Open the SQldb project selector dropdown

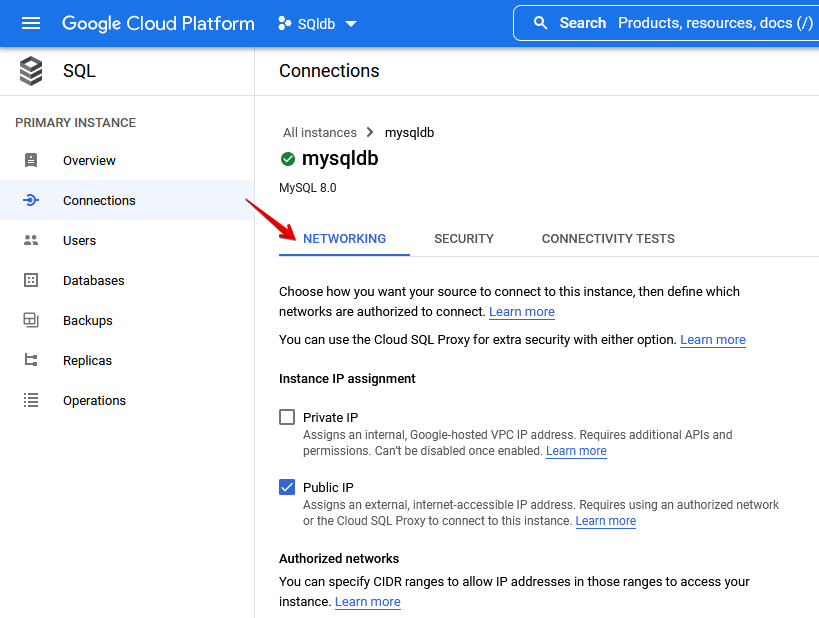tap(318, 24)
